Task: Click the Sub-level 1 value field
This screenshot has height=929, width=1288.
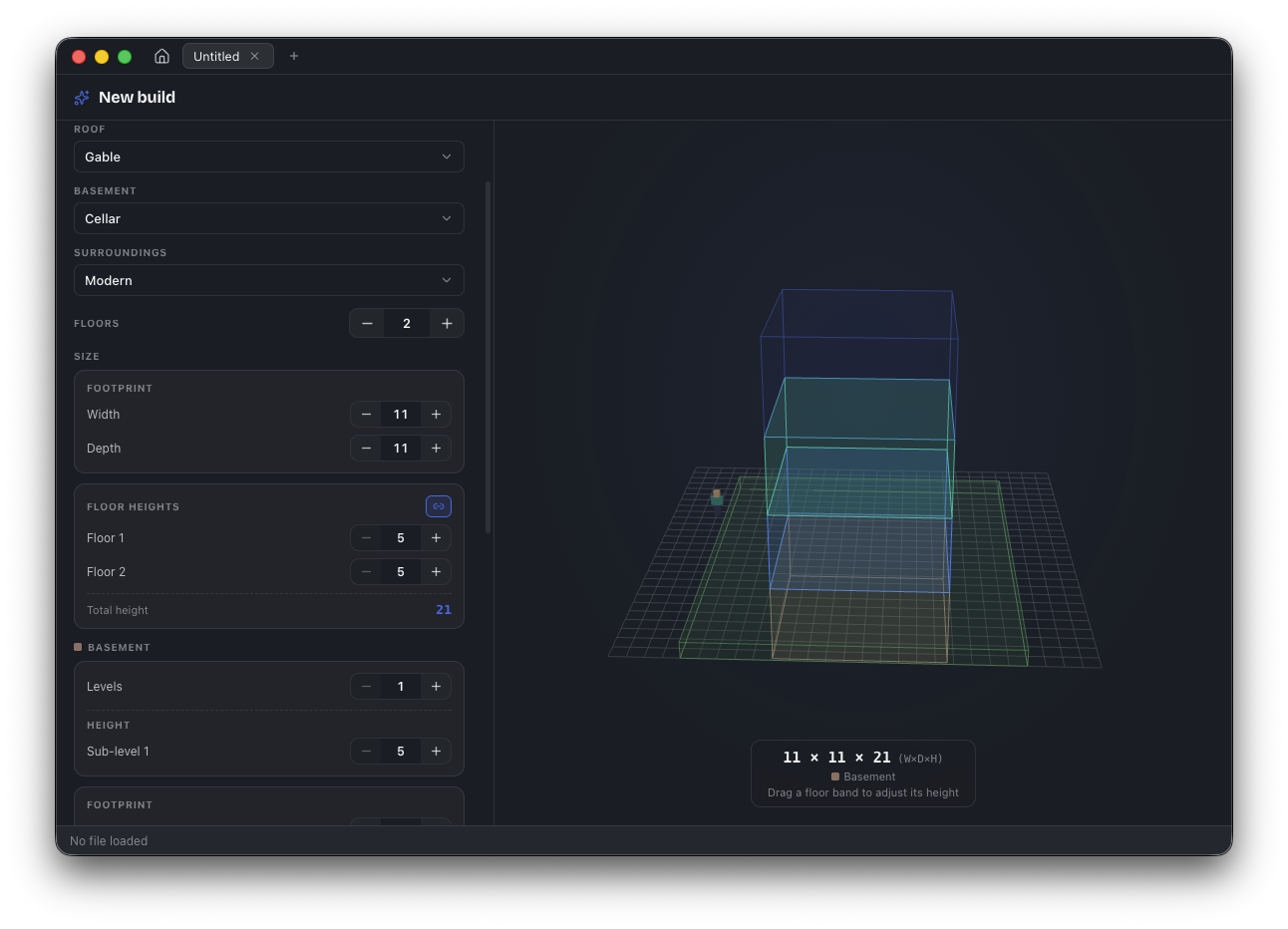Action: [x=401, y=752]
